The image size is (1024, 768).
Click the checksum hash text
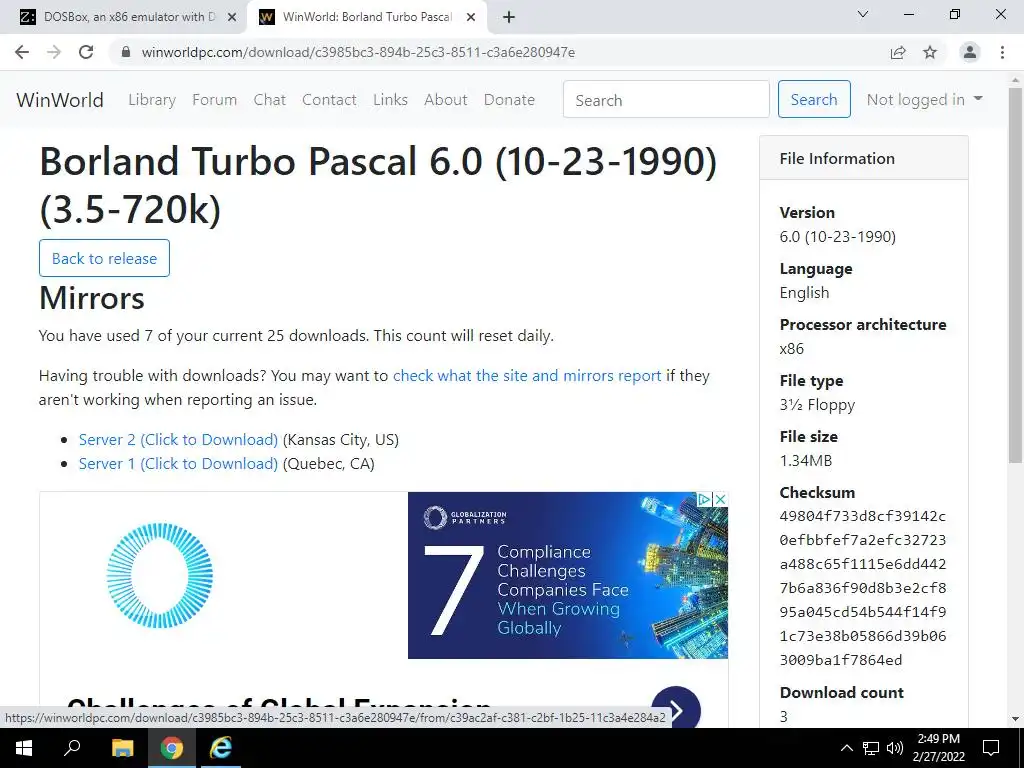(x=863, y=588)
